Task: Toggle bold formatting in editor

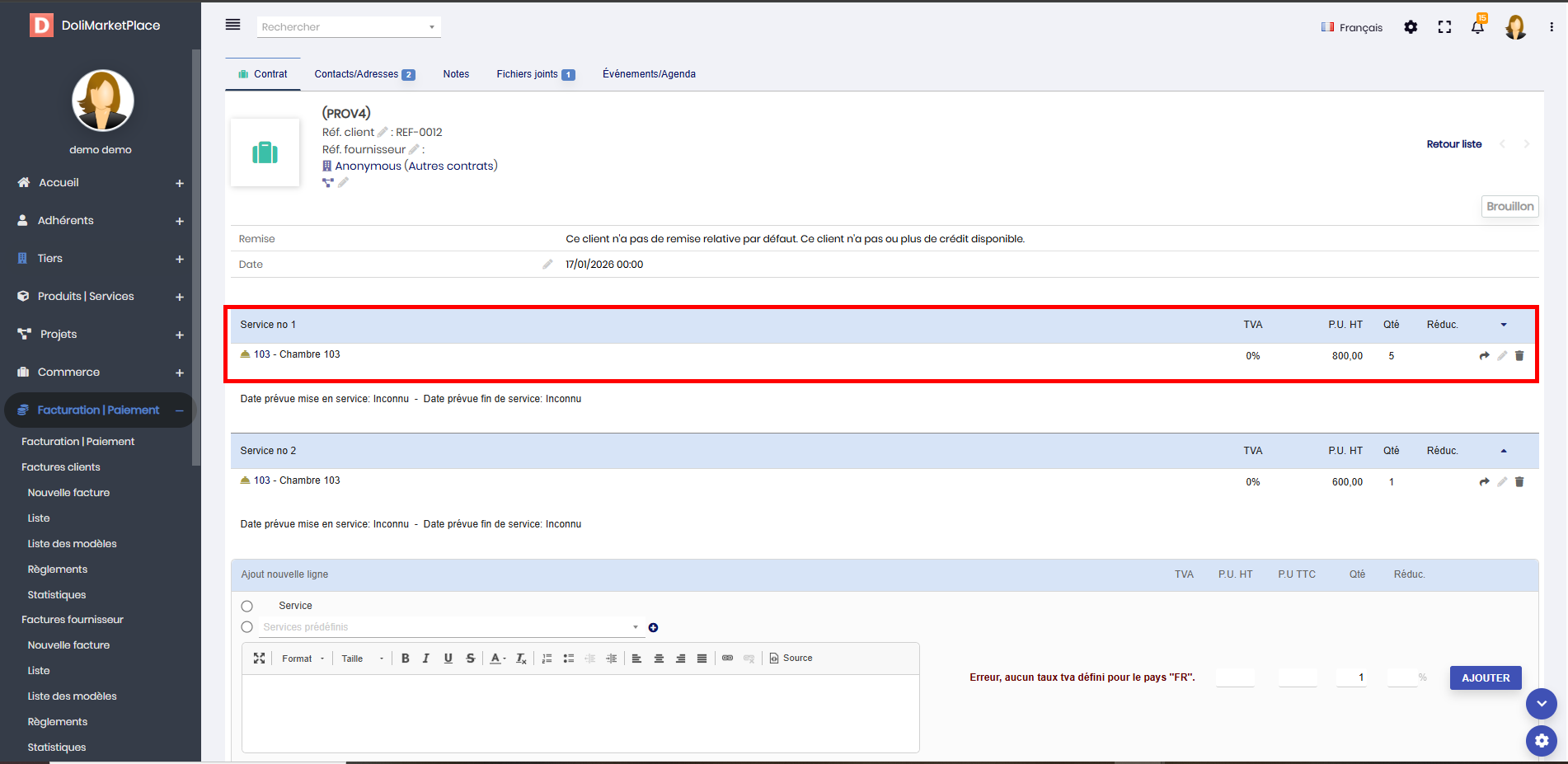Action: click(405, 659)
